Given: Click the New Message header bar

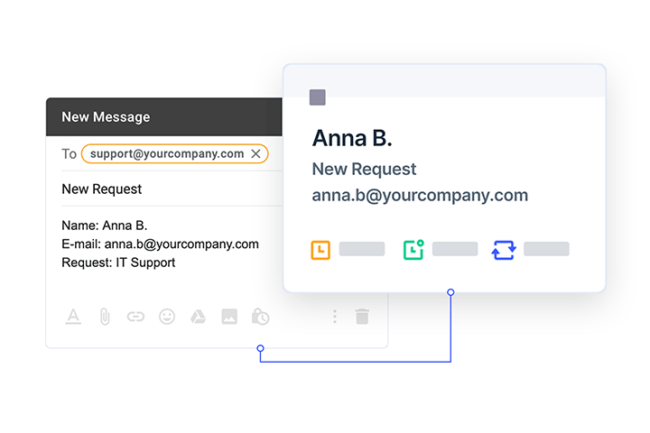Looking at the screenshot, I should click(164, 117).
